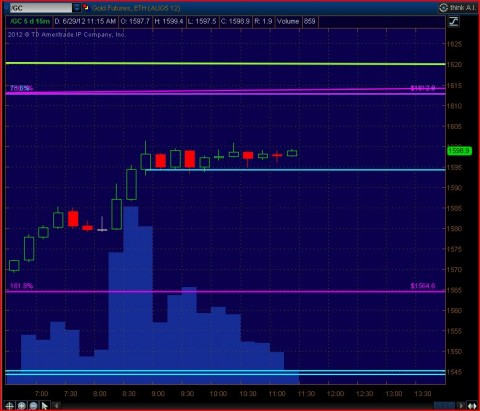Click the scroll left arrow at bottom
The width and height of the screenshot is (480, 411).
pyautogui.click(x=57, y=406)
